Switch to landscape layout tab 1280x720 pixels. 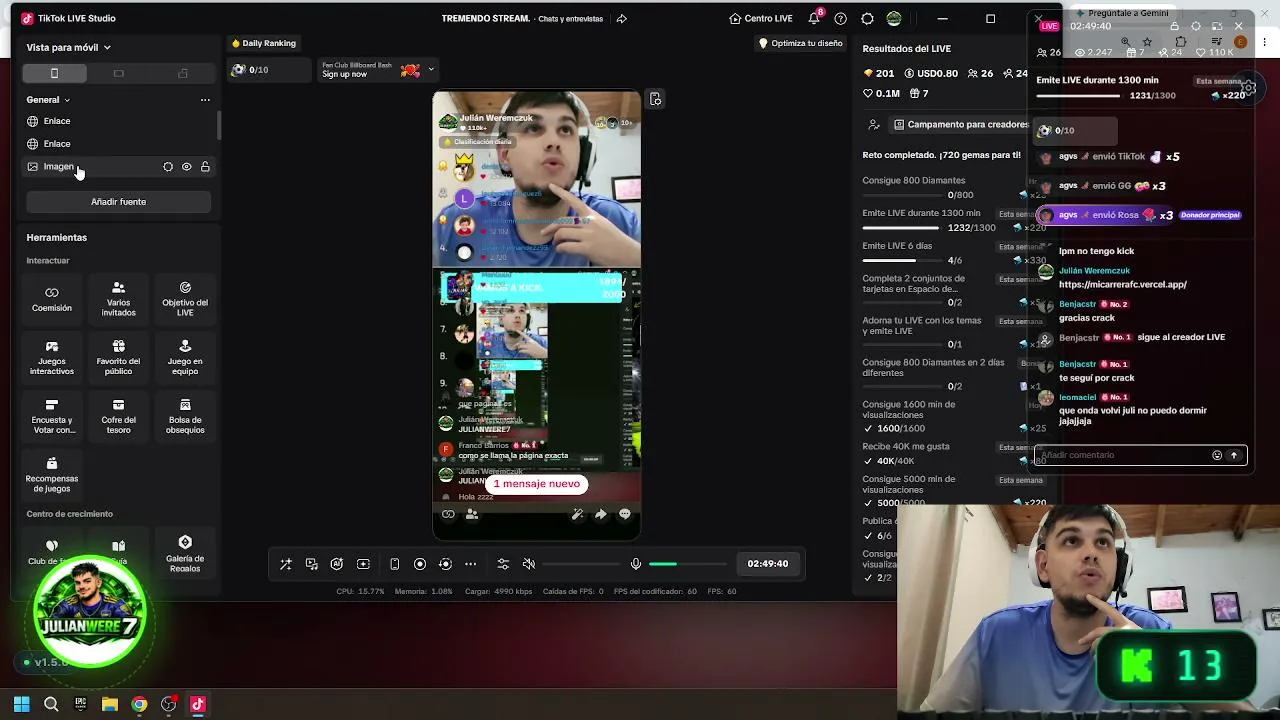[x=119, y=73]
